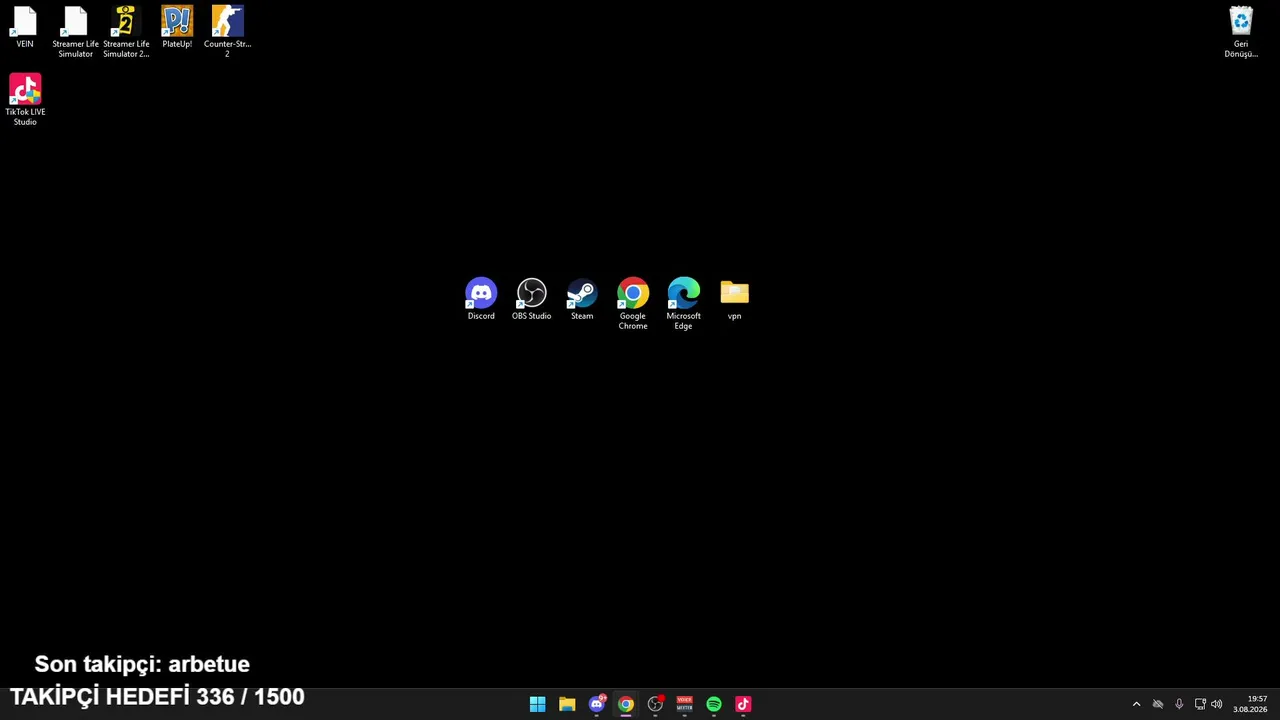Viewport: 1280px width, 720px height.
Task: Select the Microsoft Edge desktop shortcut
Action: [x=684, y=304]
